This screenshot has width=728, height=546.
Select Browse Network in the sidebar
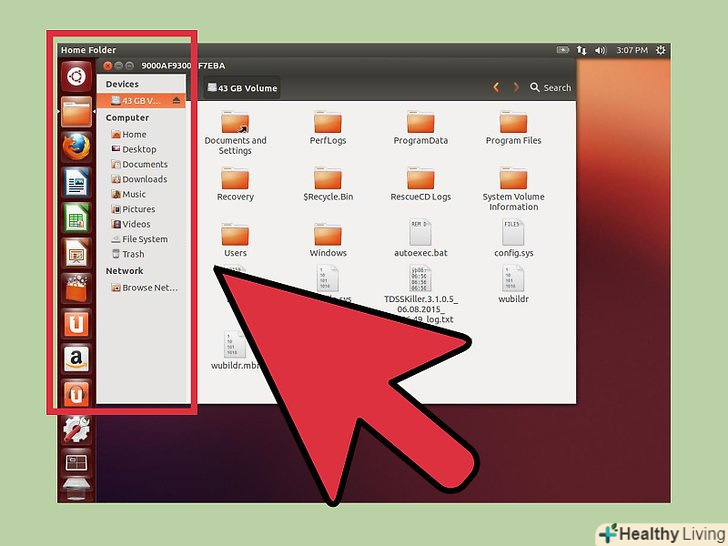pyautogui.click(x=144, y=288)
